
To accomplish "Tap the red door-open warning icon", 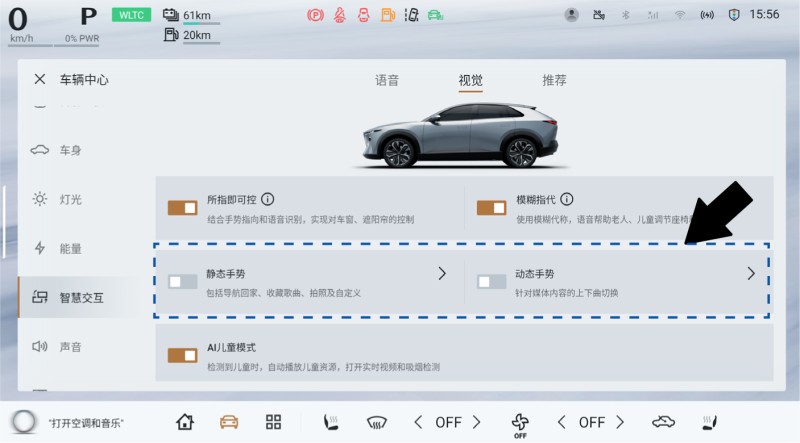I will coord(363,15).
